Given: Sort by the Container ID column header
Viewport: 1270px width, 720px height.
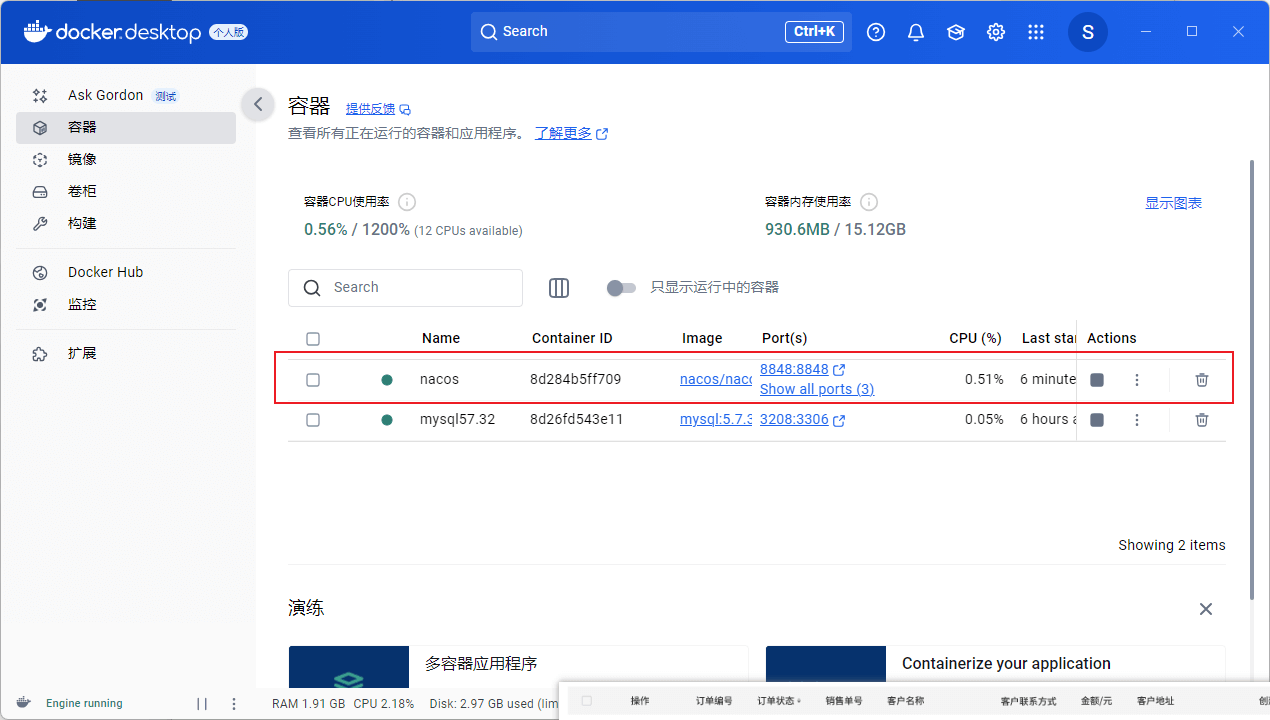Looking at the screenshot, I should pos(572,339).
